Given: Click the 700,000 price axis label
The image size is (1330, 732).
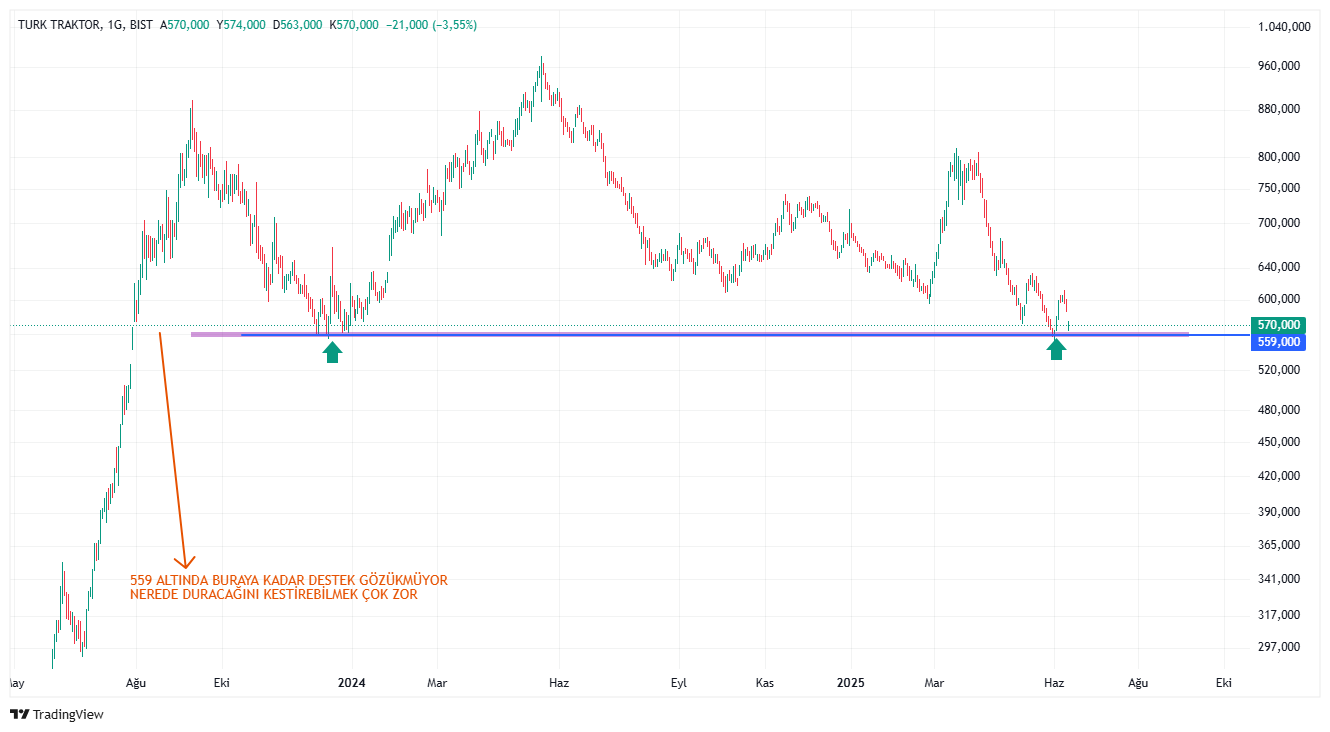Looking at the screenshot, I should (1279, 223).
